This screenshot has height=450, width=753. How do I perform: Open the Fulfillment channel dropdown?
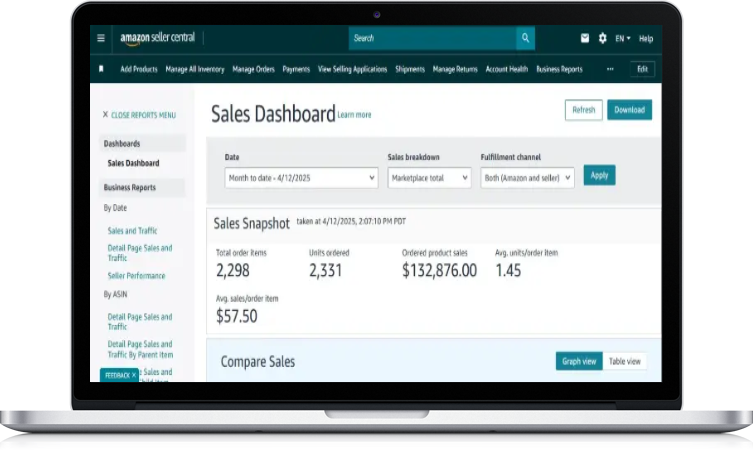click(x=527, y=177)
